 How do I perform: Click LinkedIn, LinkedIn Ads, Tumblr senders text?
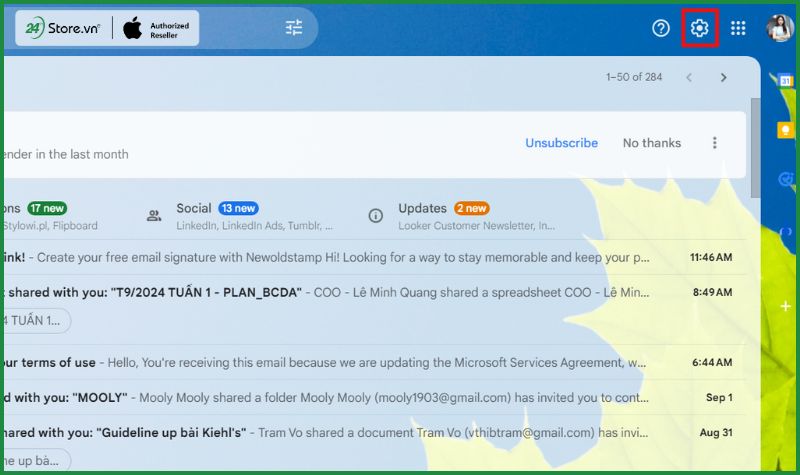tap(255, 226)
